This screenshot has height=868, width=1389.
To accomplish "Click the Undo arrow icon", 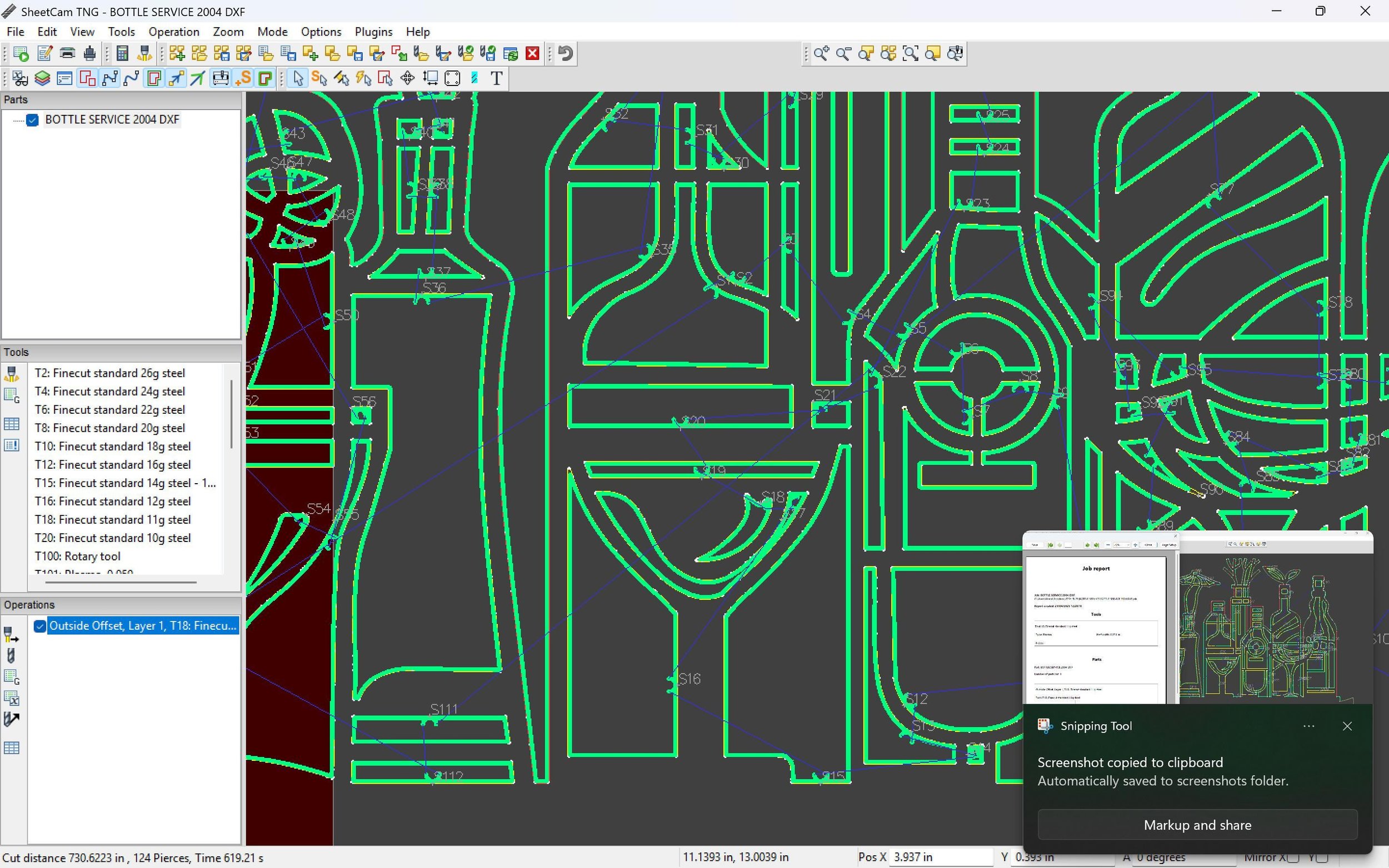I will click(566, 53).
